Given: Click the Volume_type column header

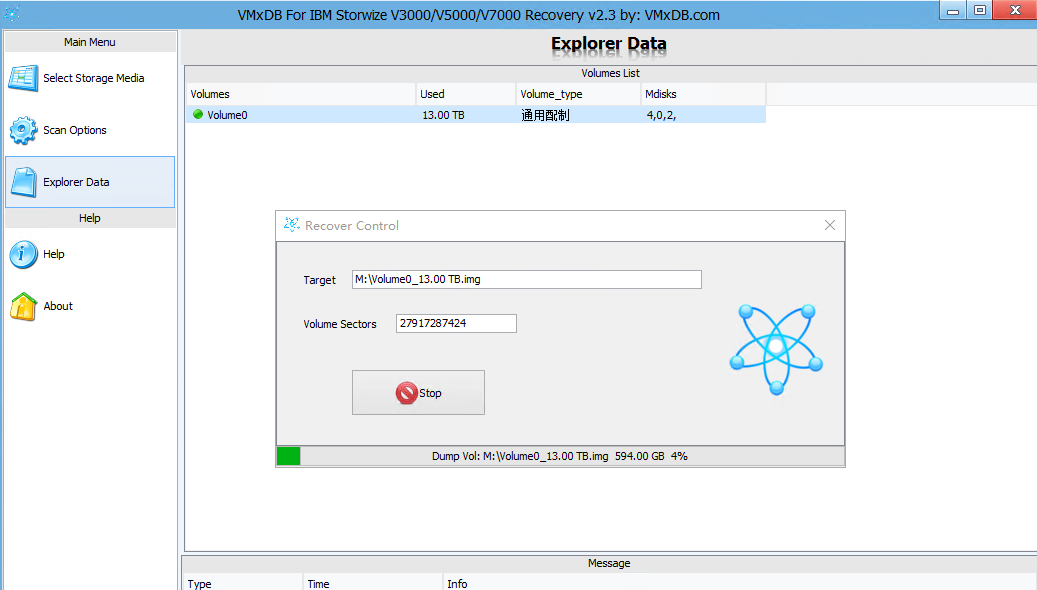Looking at the screenshot, I should point(578,94).
